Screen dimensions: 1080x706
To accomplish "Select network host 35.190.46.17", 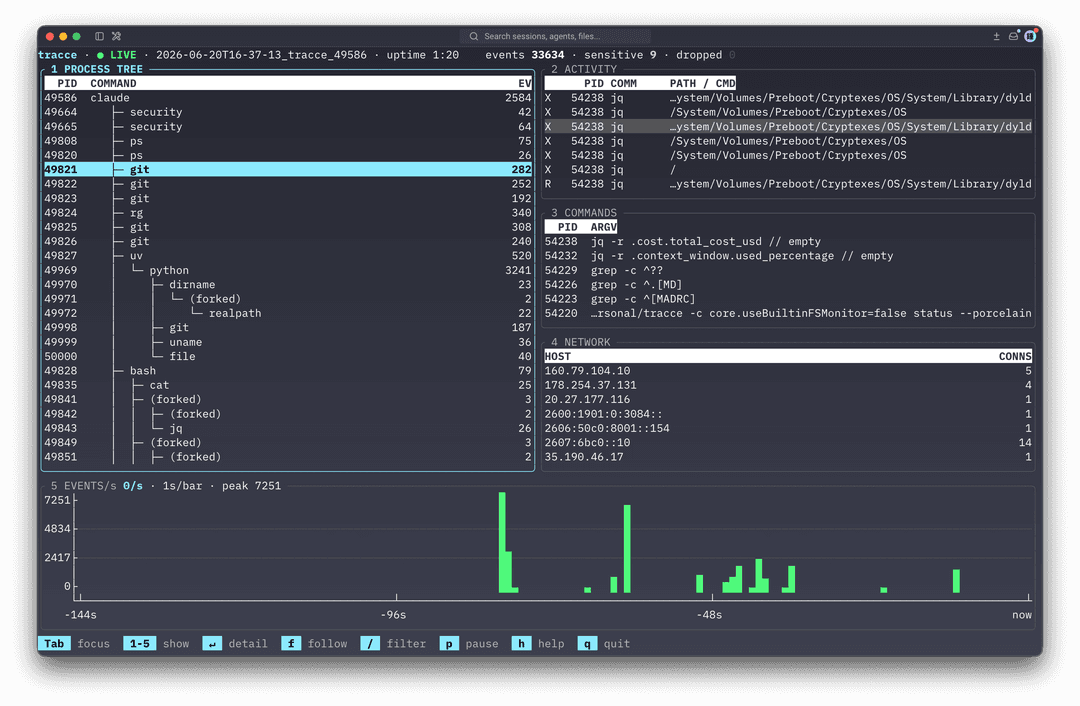I will 788,457.
